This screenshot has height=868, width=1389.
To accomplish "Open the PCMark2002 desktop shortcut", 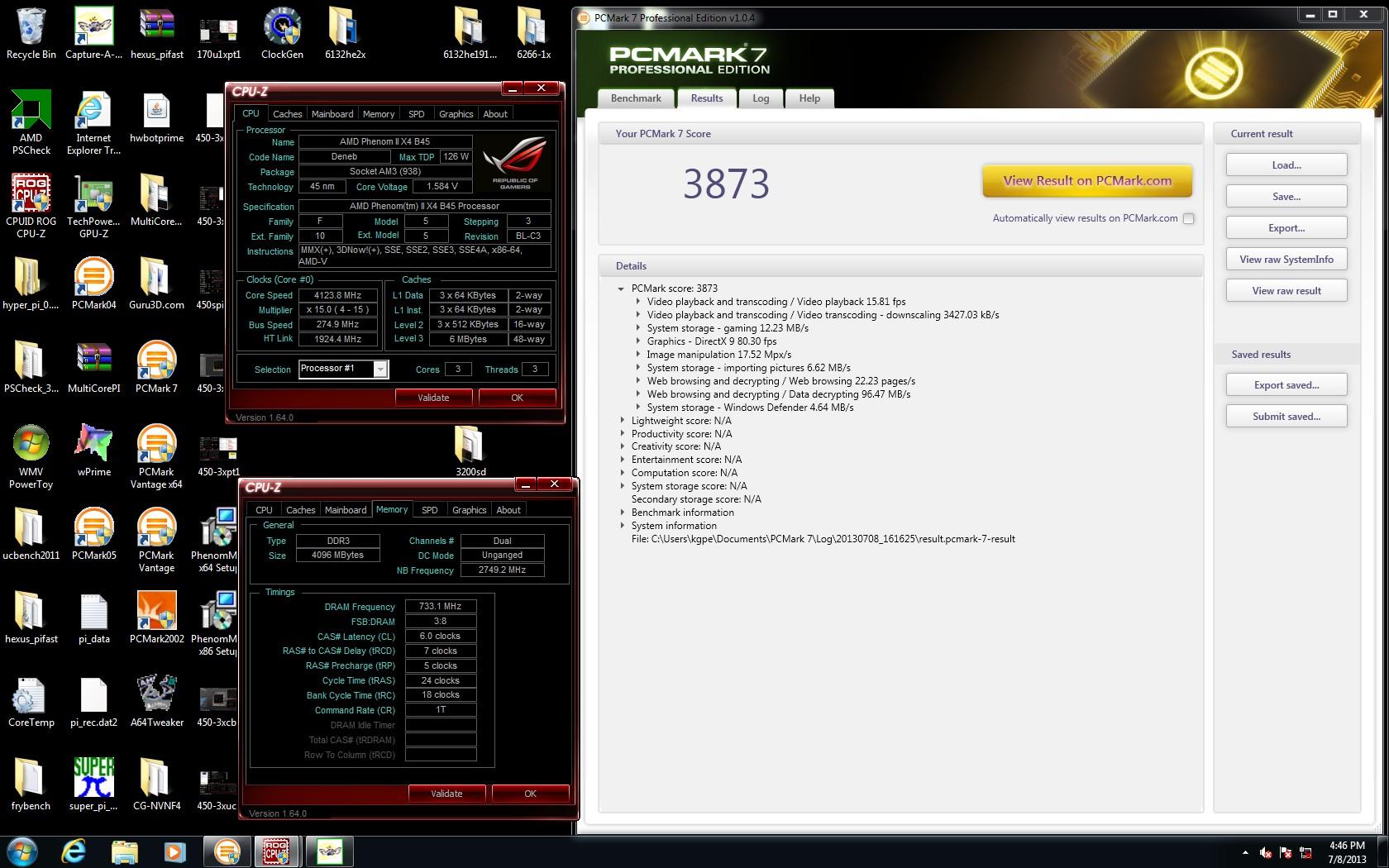I will click(156, 618).
